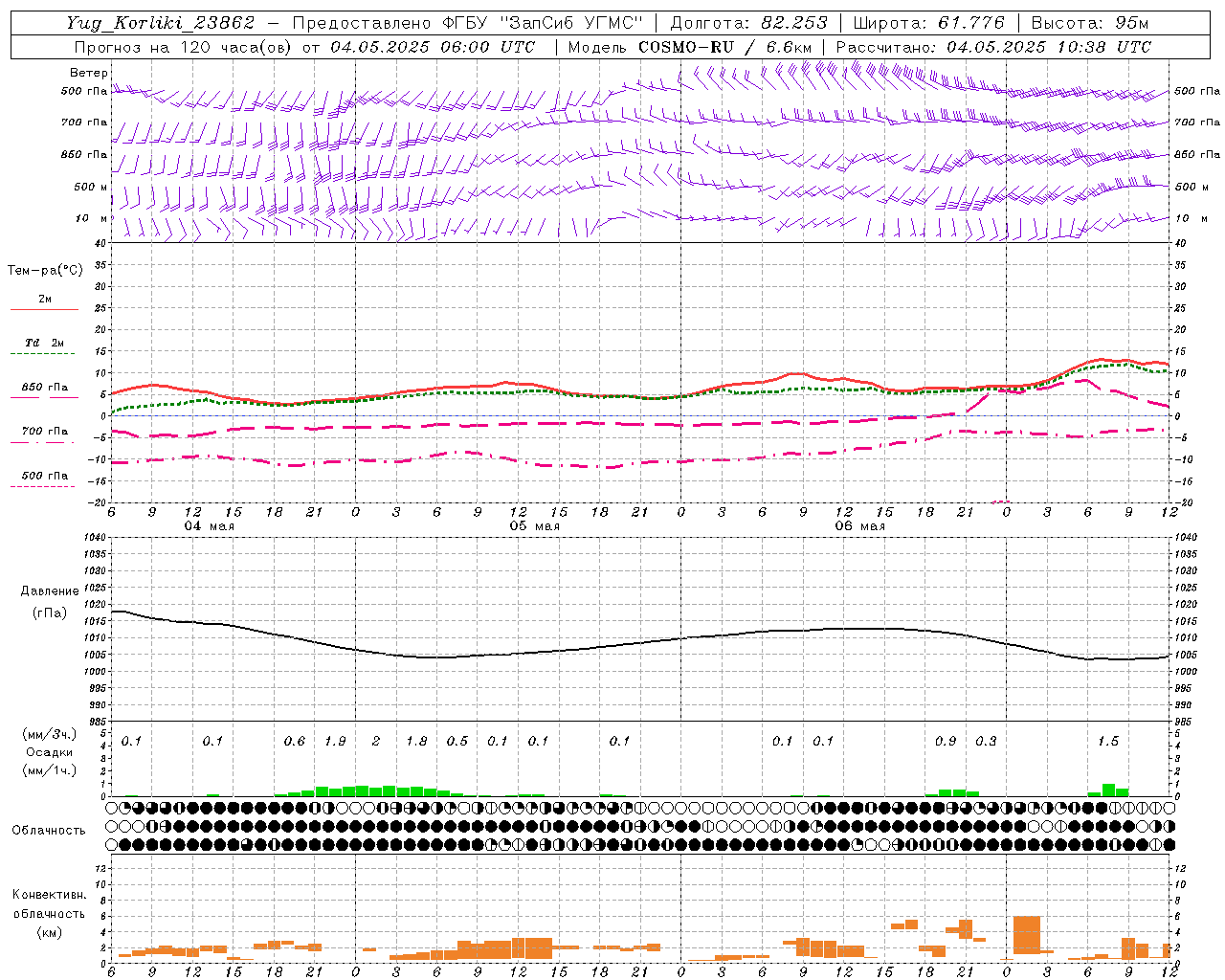Click the tallest orange convective cloud bar
The width and height of the screenshot is (1225, 980).
1027,935
